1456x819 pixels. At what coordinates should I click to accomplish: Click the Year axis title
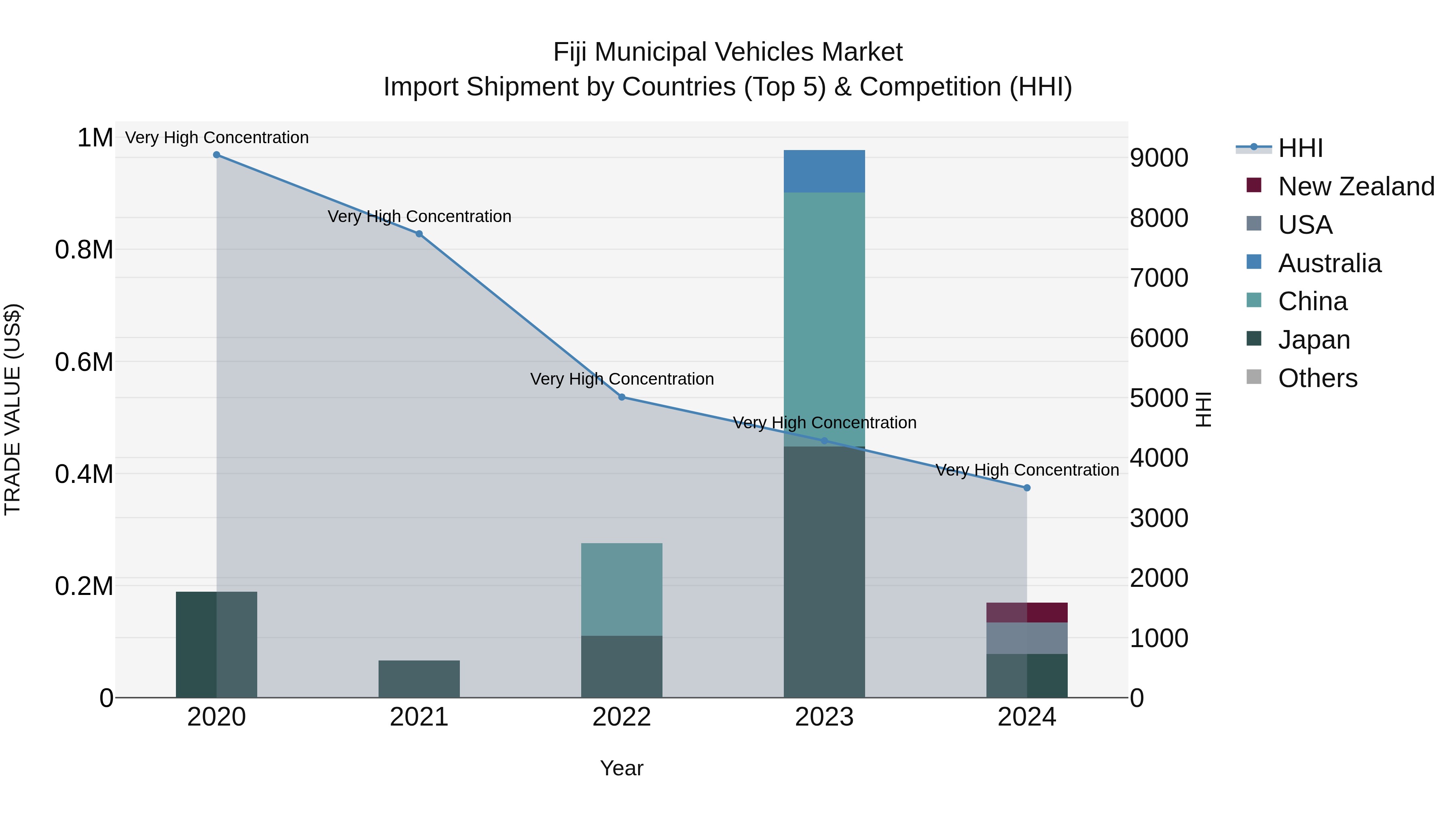click(622, 769)
